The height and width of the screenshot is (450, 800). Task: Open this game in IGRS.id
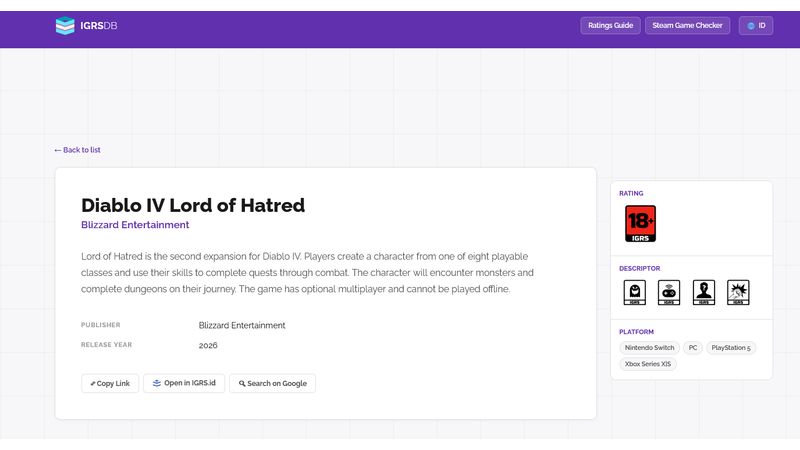[184, 383]
